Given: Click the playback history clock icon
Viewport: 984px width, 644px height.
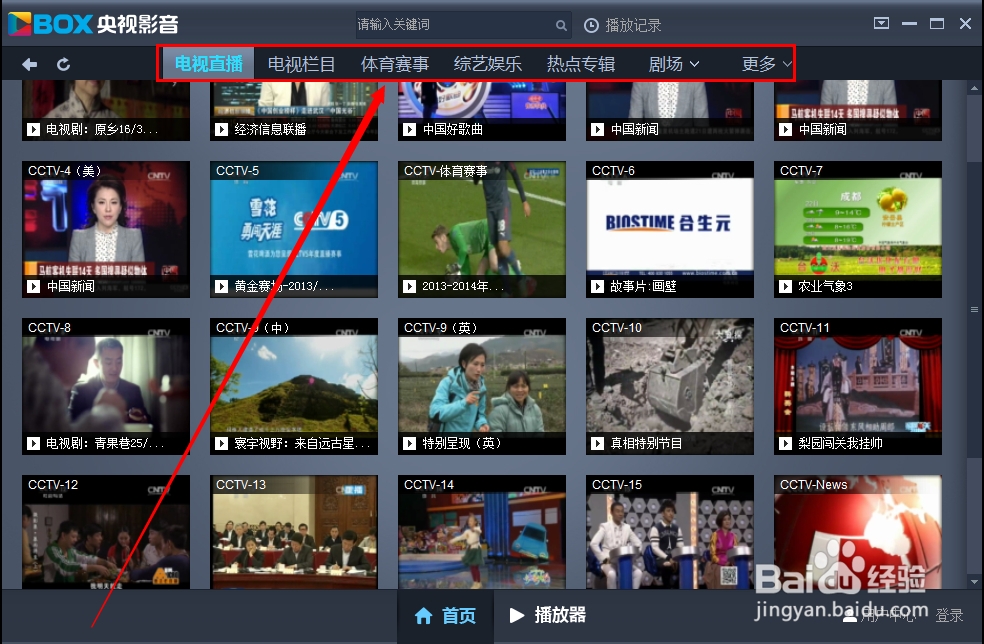Looking at the screenshot, I should point(591,25).
